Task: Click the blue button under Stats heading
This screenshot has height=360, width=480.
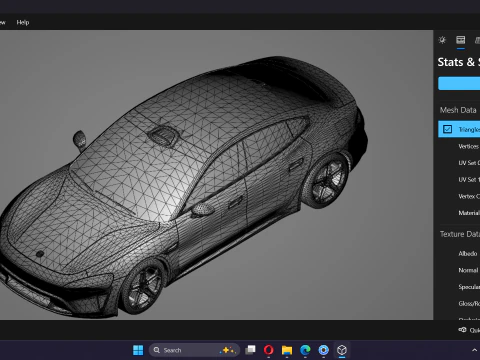Action: 459,83
